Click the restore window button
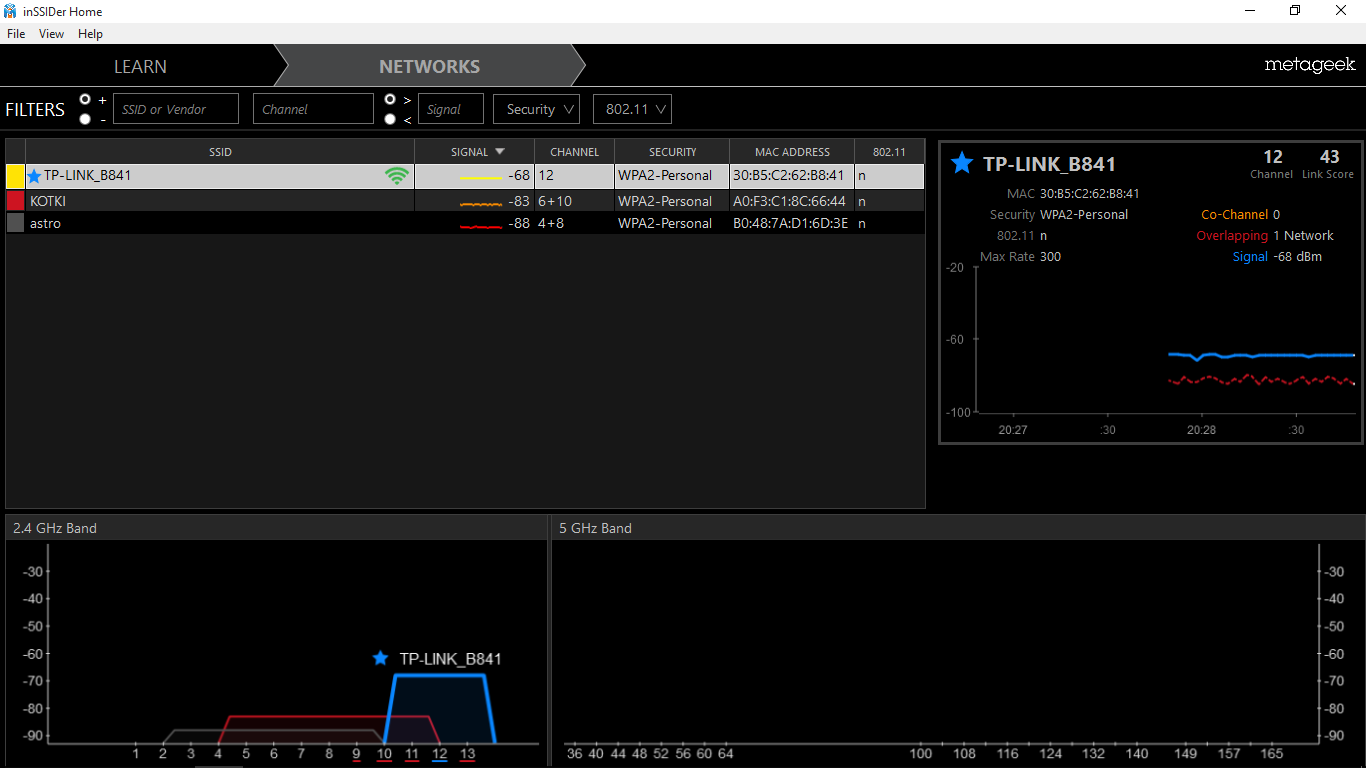The height and width of the screenshot is (768, 1366). (1295, 11)
